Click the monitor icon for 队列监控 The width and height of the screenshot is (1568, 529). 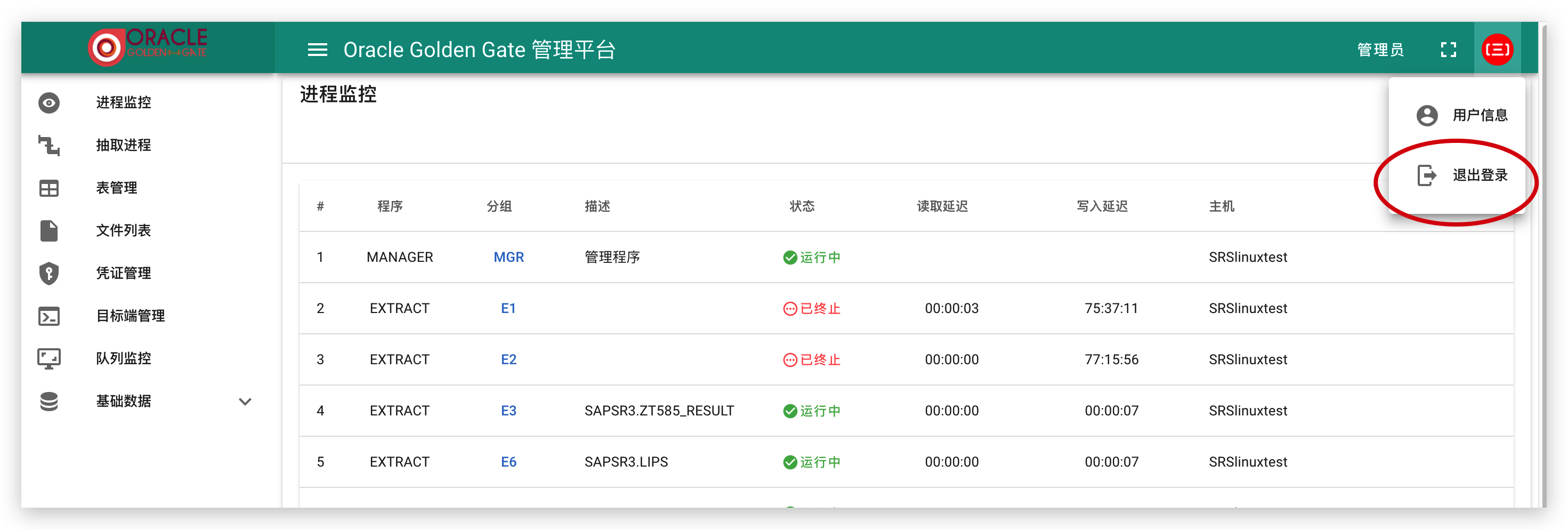[49, 358]
